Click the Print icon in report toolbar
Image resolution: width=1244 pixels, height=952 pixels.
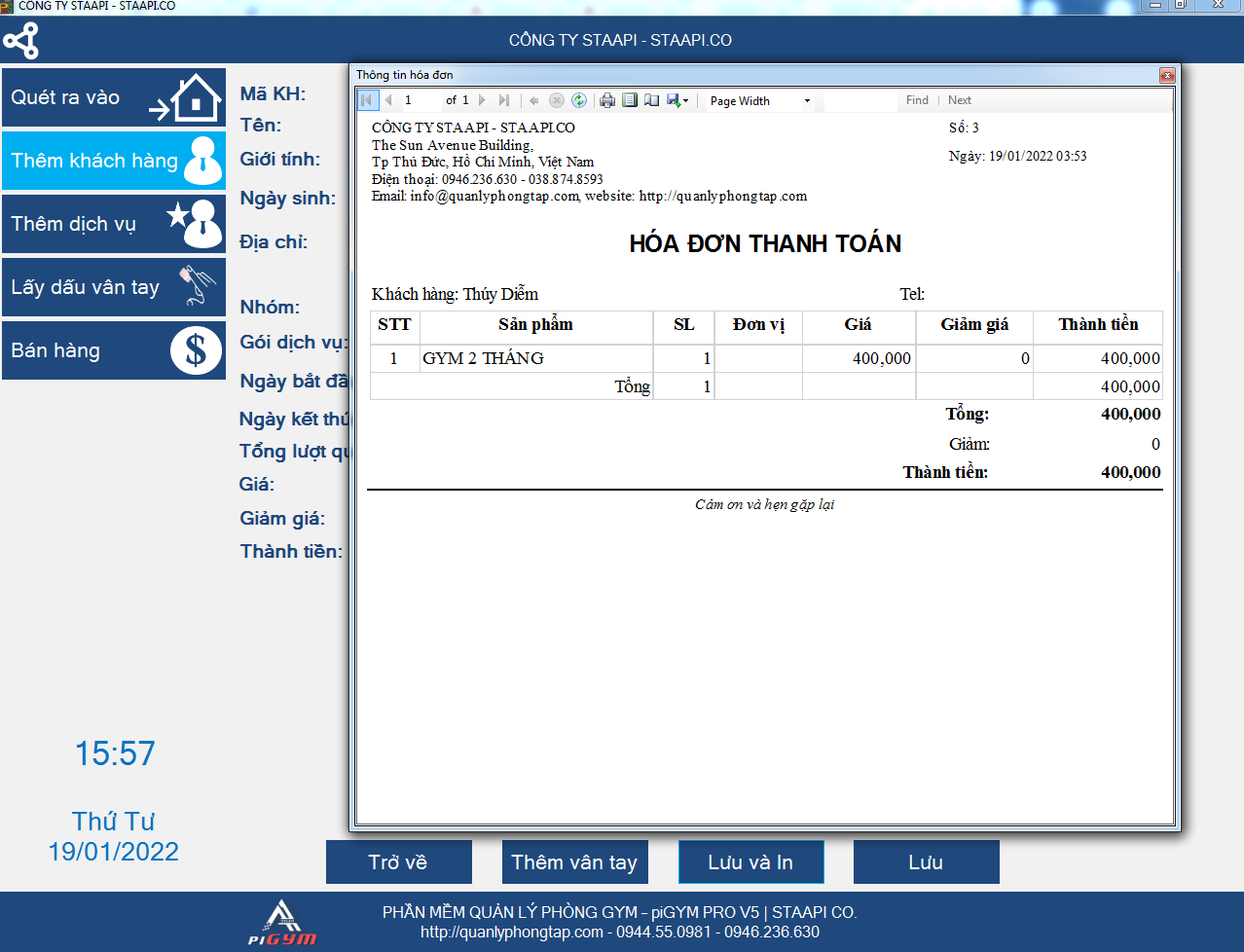(607, 100)
